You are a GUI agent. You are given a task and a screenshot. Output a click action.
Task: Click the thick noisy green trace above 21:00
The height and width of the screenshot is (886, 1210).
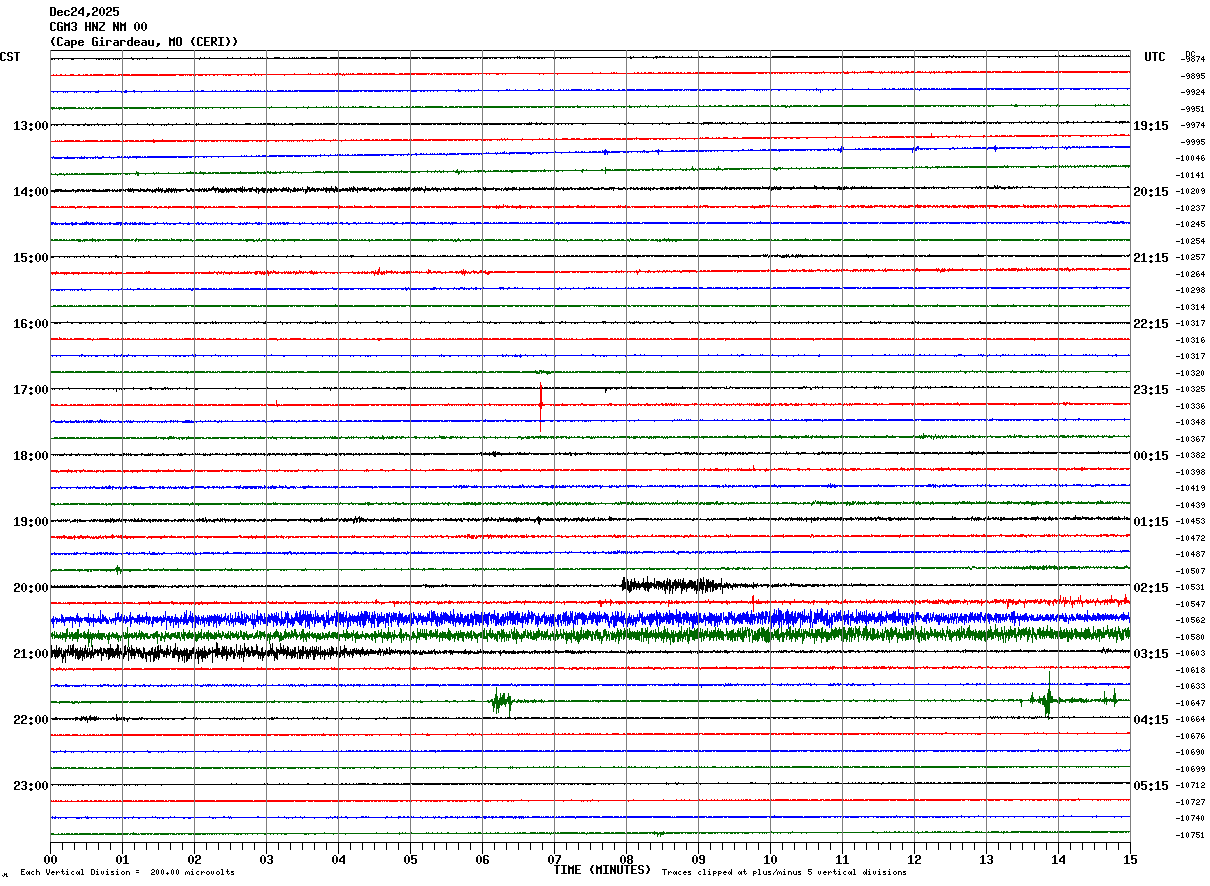pos(590,634)
